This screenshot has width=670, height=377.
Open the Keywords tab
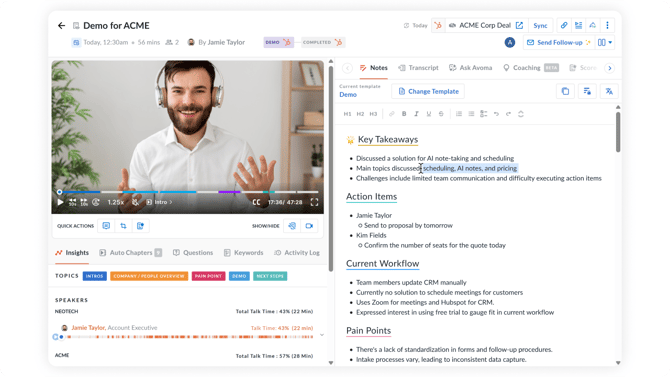point(244,253)
